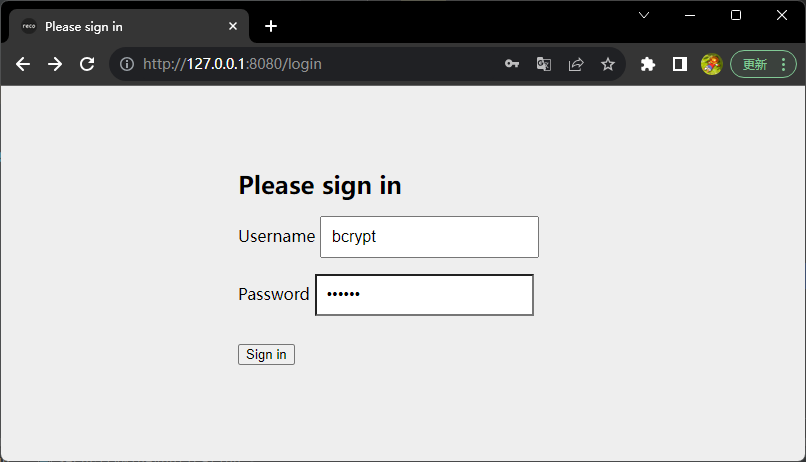806x462 pixels.
Task: Open the Chrome three-dot menu
Action: 783,64
